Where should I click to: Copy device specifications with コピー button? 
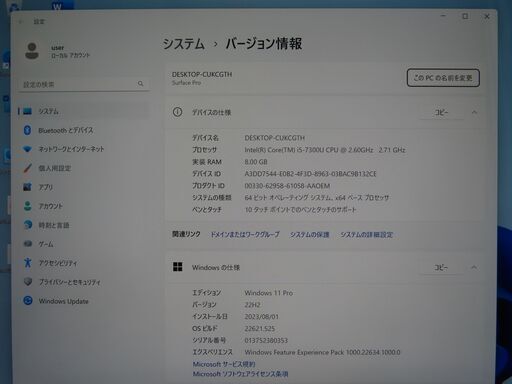441,112
